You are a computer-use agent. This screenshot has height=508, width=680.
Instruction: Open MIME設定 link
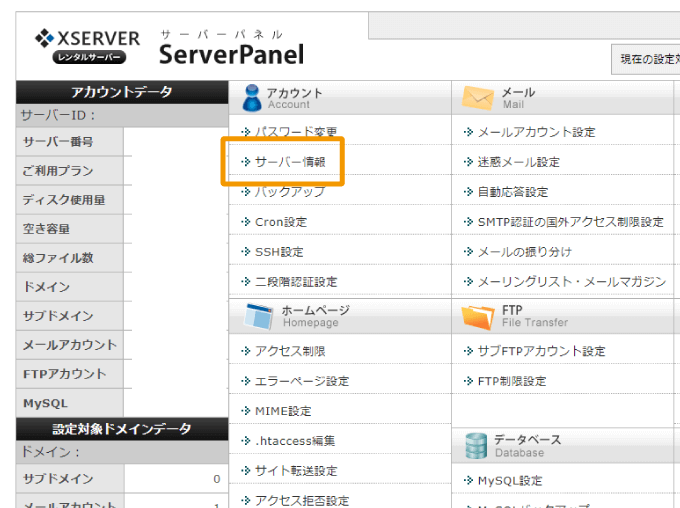(x=283, y=411)
